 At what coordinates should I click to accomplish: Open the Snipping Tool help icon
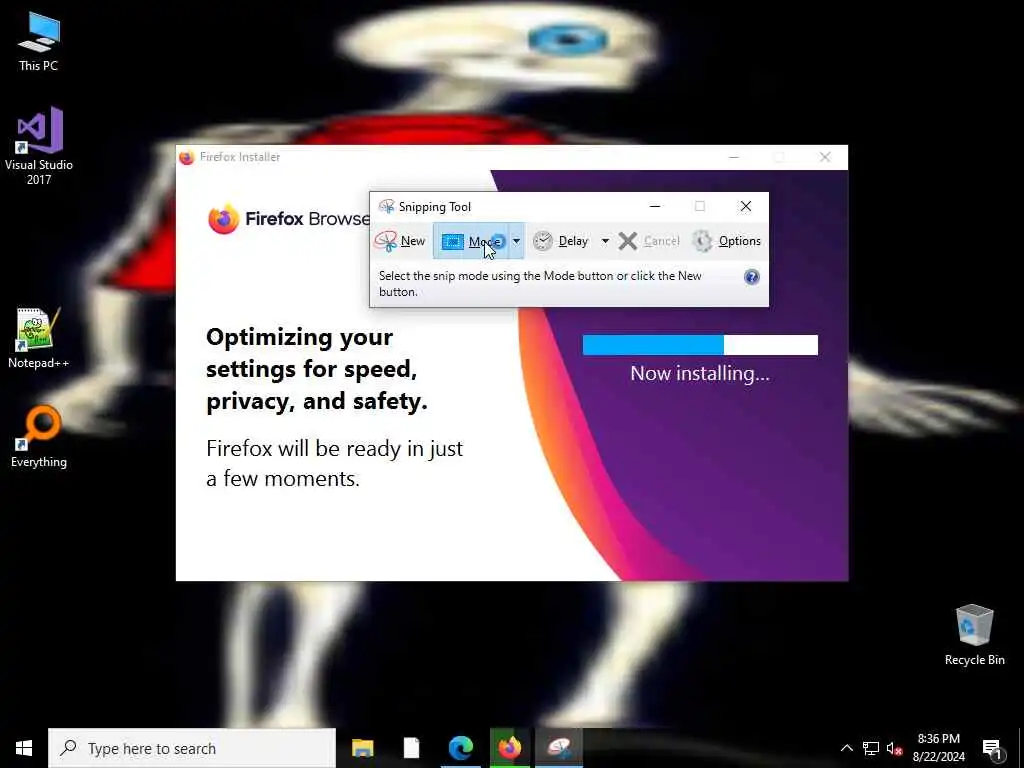coord(752,277)
